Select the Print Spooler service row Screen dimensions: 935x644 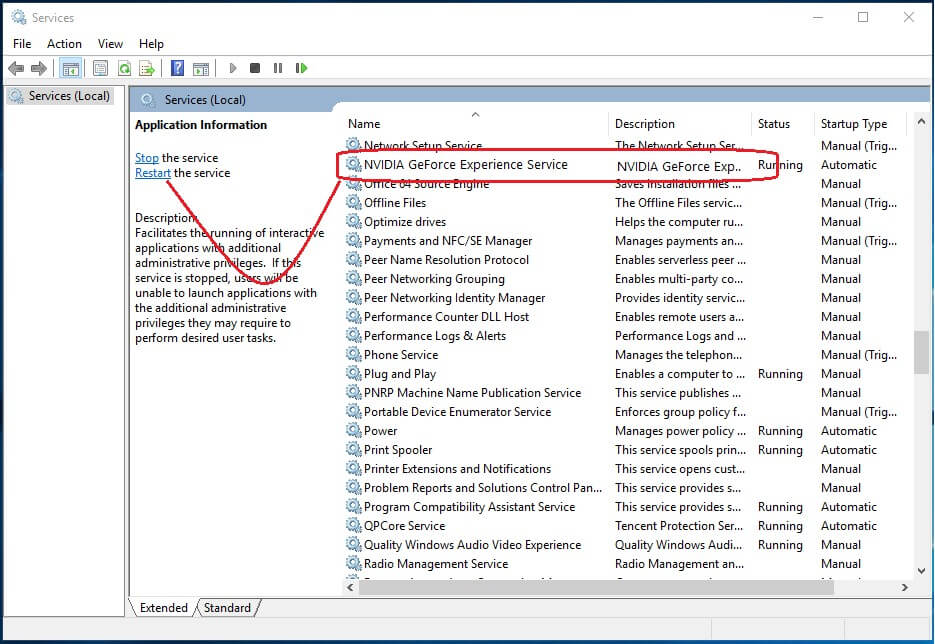[398, 450]
